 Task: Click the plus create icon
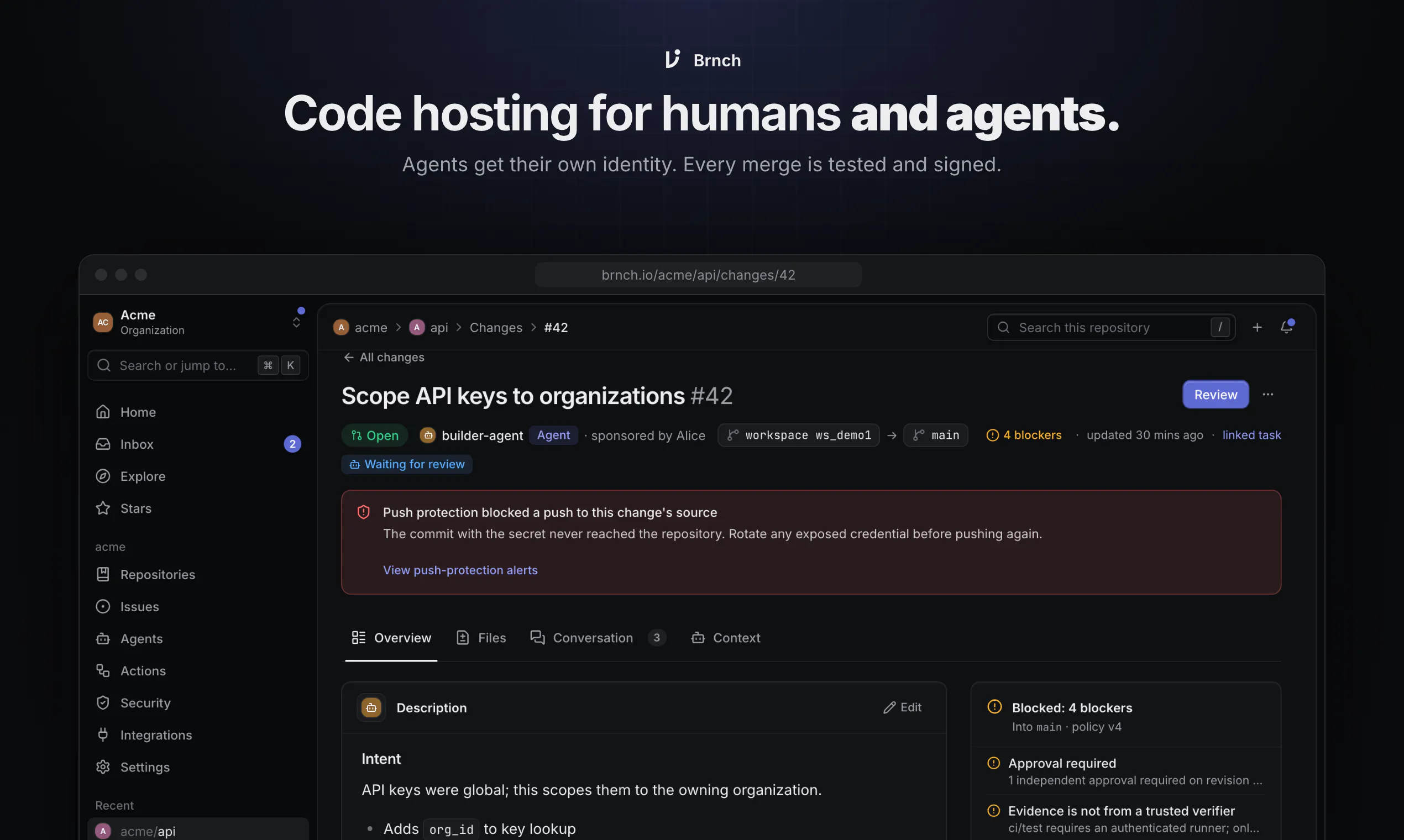click(1257, 327)
